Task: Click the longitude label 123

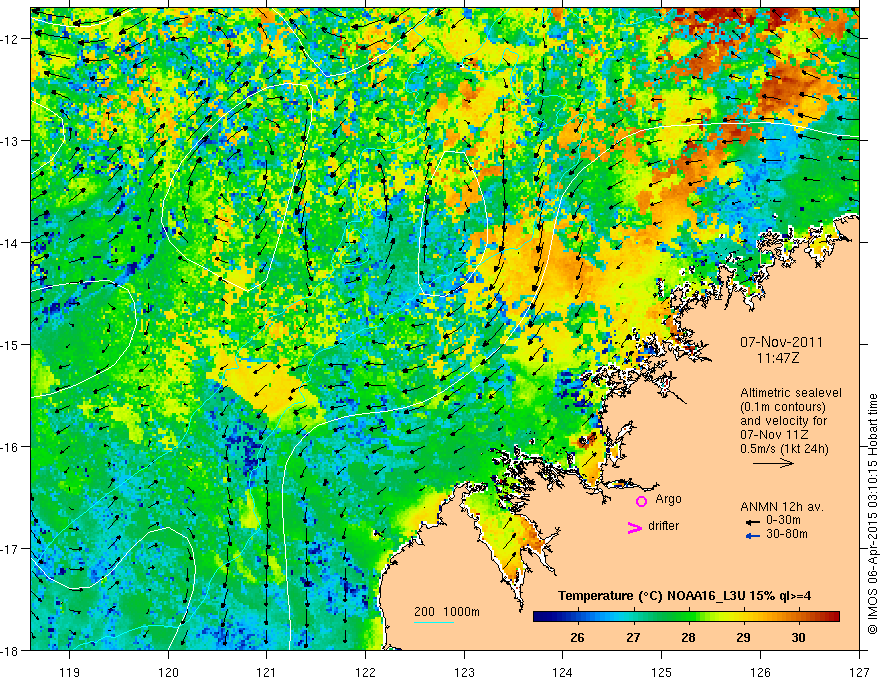Action: [x=464, y=672]
